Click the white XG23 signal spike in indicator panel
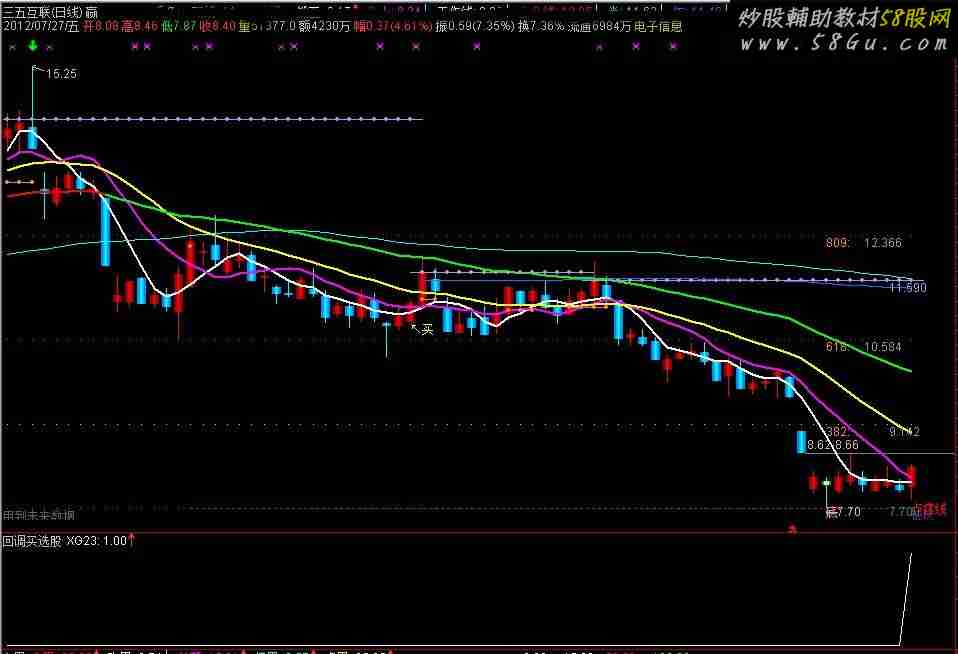 click(x=905, y=599)
